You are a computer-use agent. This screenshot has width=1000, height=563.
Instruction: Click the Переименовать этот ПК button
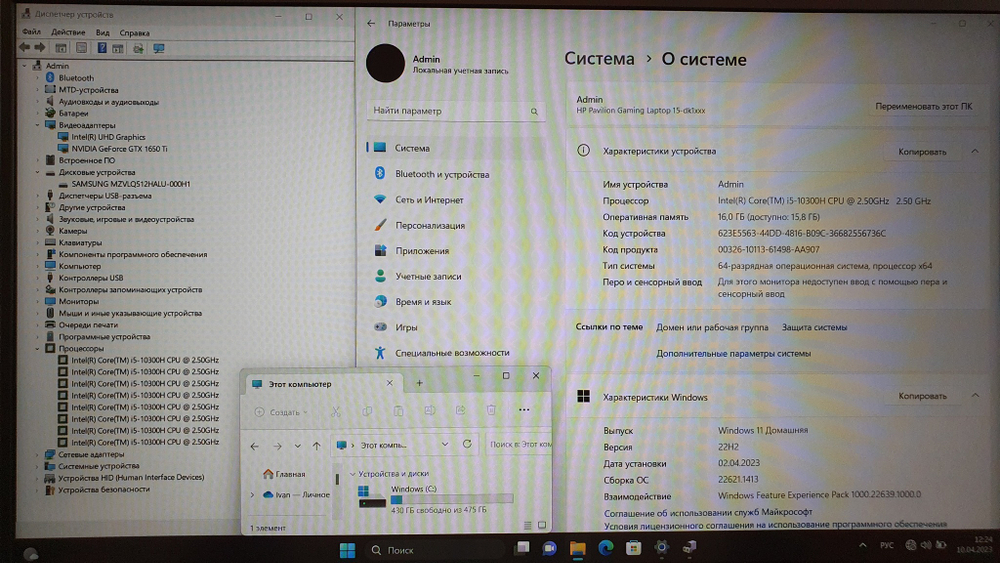tap(923, 106)
